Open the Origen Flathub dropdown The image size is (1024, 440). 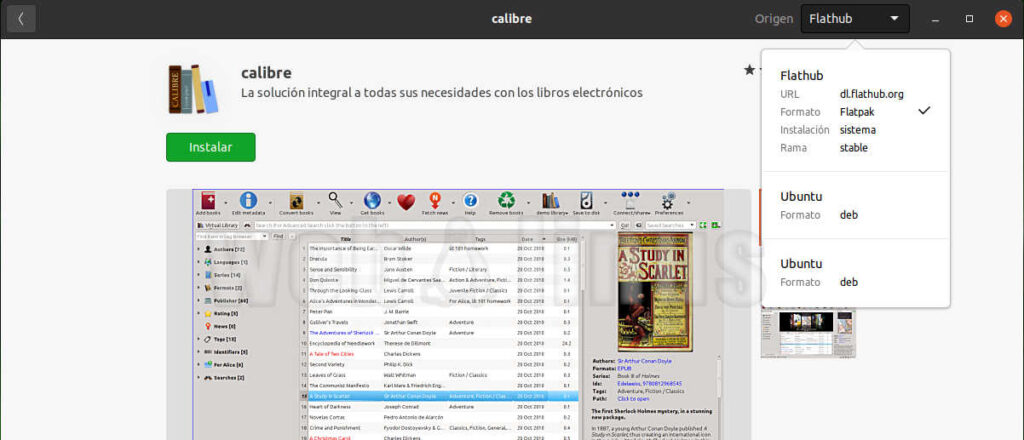pyautogui.click(x=854, y=18)
